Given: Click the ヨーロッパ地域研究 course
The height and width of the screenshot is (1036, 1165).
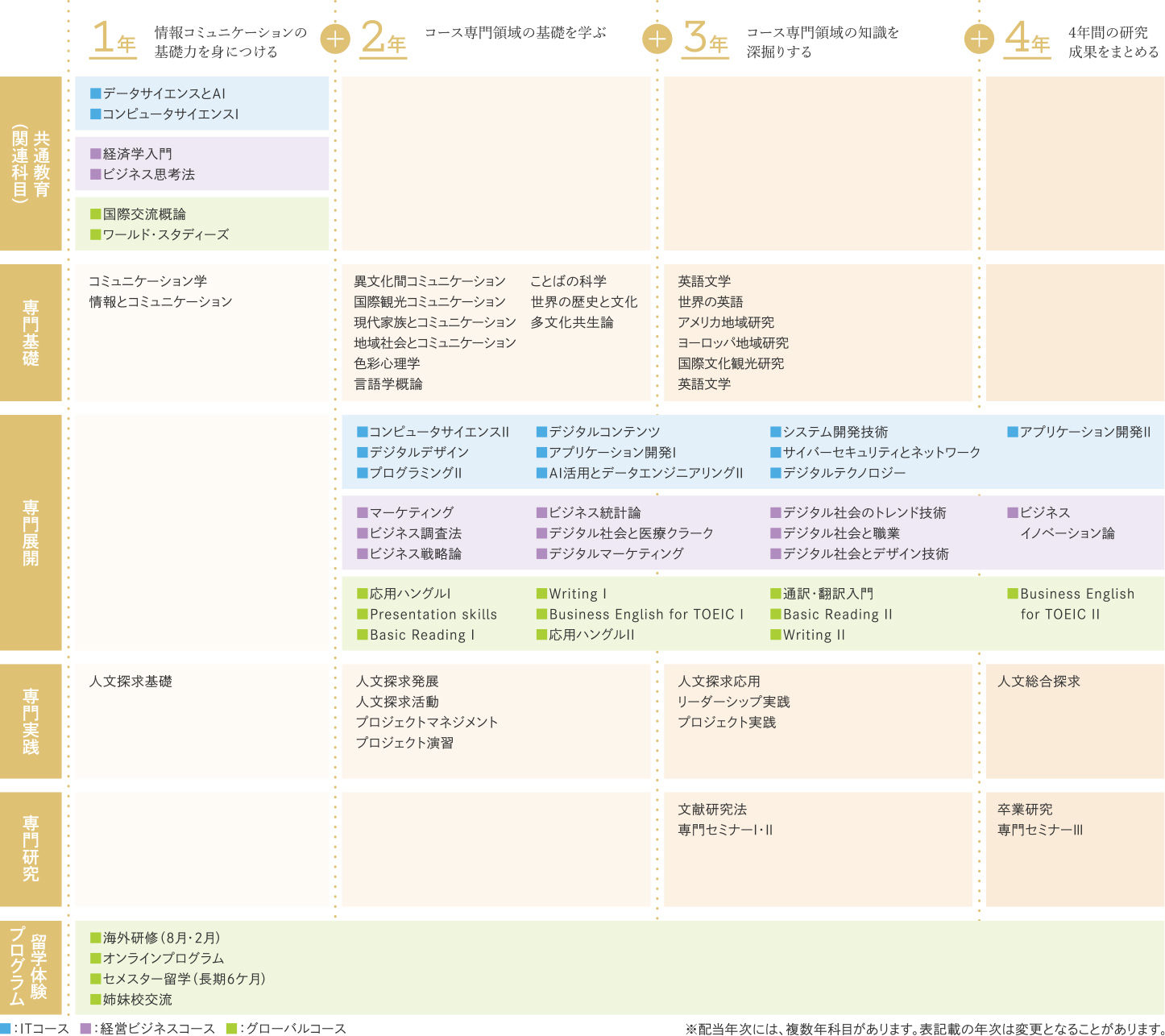Looking at the screenshot, I should (x=733, y=343).
